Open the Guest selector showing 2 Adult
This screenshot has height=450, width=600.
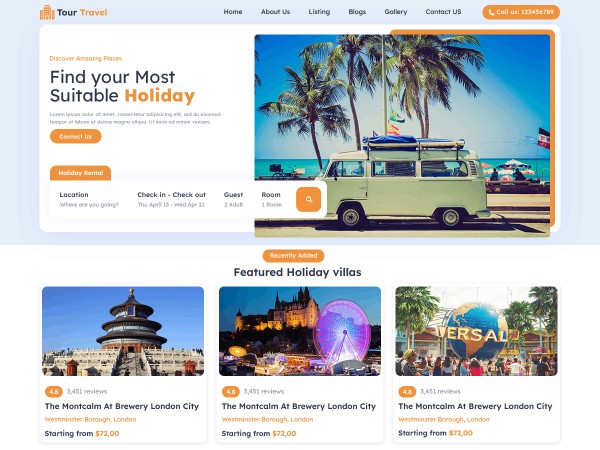pos(233,199)
